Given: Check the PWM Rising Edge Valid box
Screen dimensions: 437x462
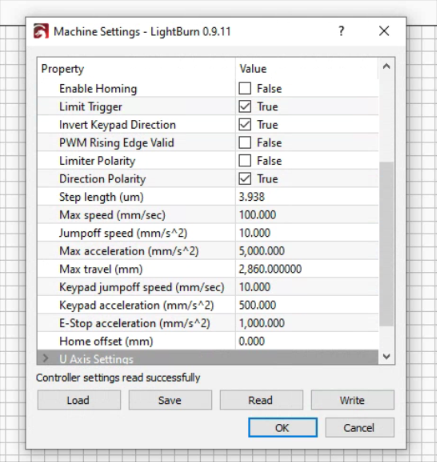Looking at the screenshot, I should pos(245,143).
